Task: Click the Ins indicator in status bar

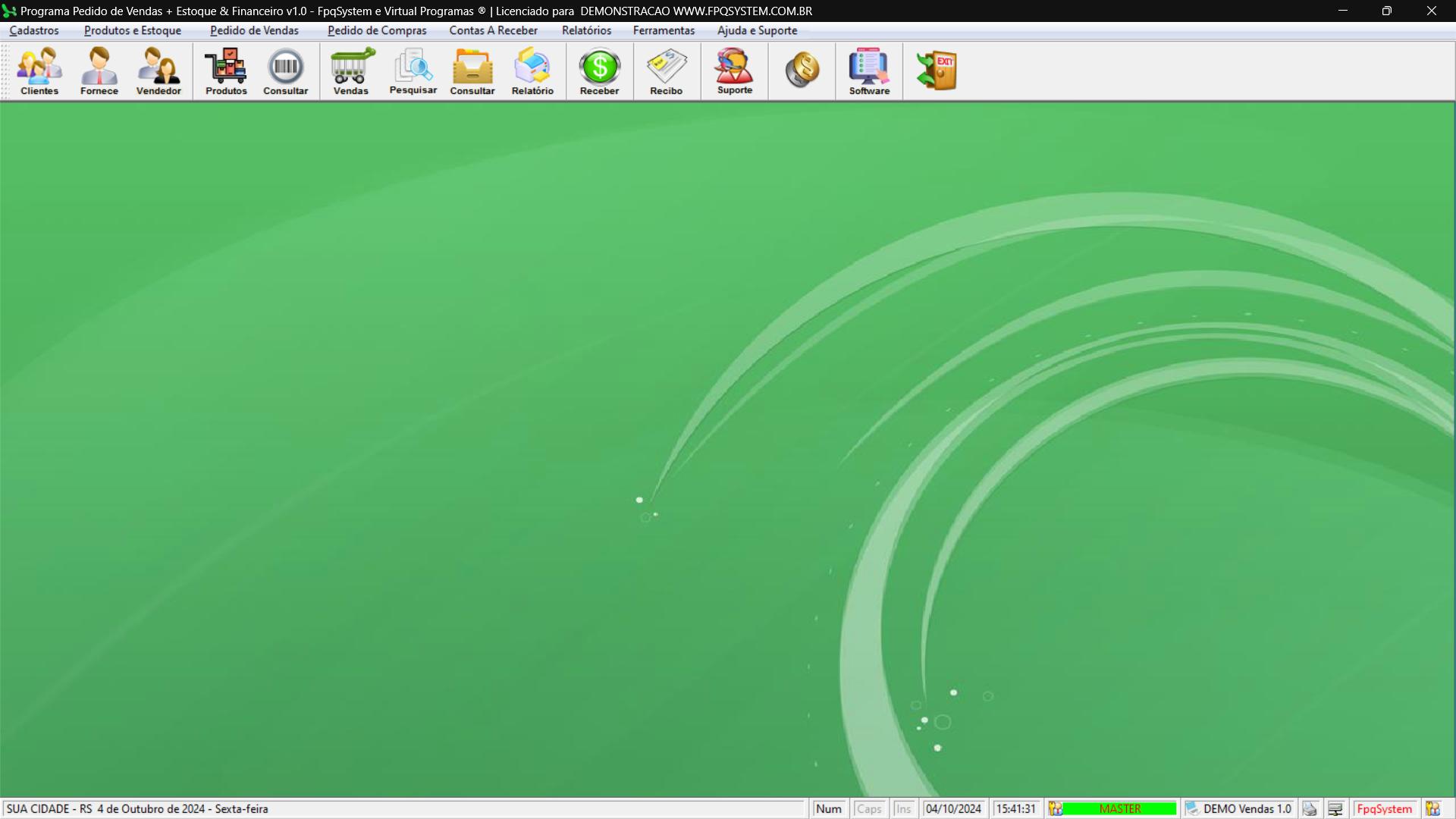Action: click(903, 809)
